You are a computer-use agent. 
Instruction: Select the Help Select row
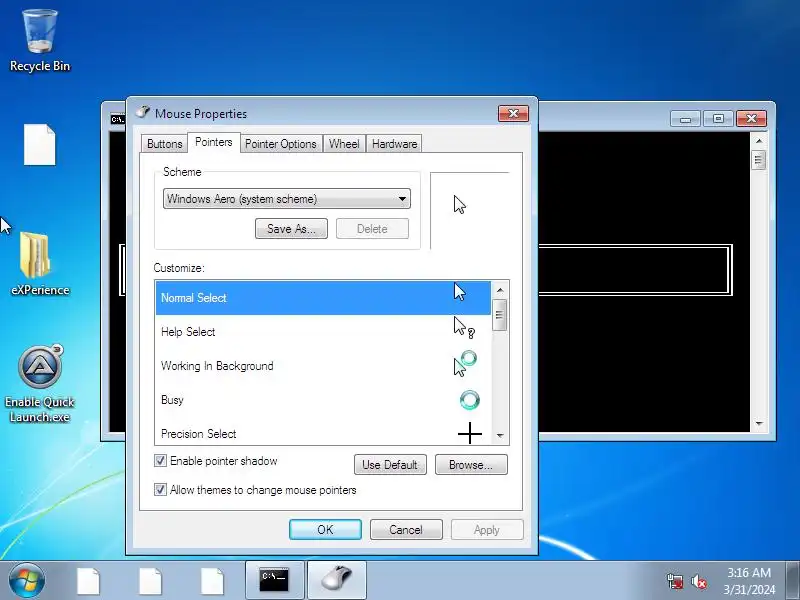point(323,332)
